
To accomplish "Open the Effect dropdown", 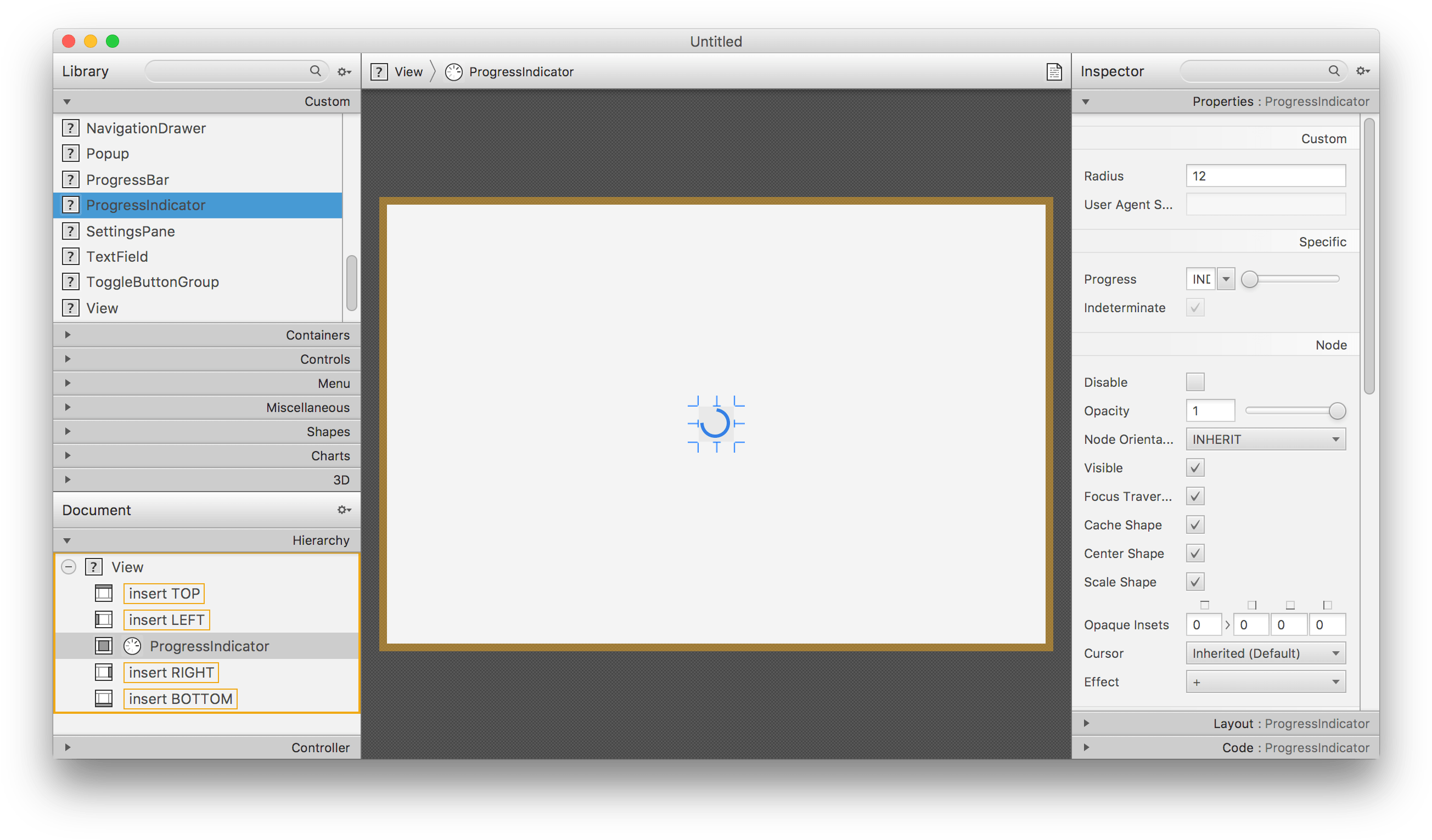I will [x=1266, y=681].
